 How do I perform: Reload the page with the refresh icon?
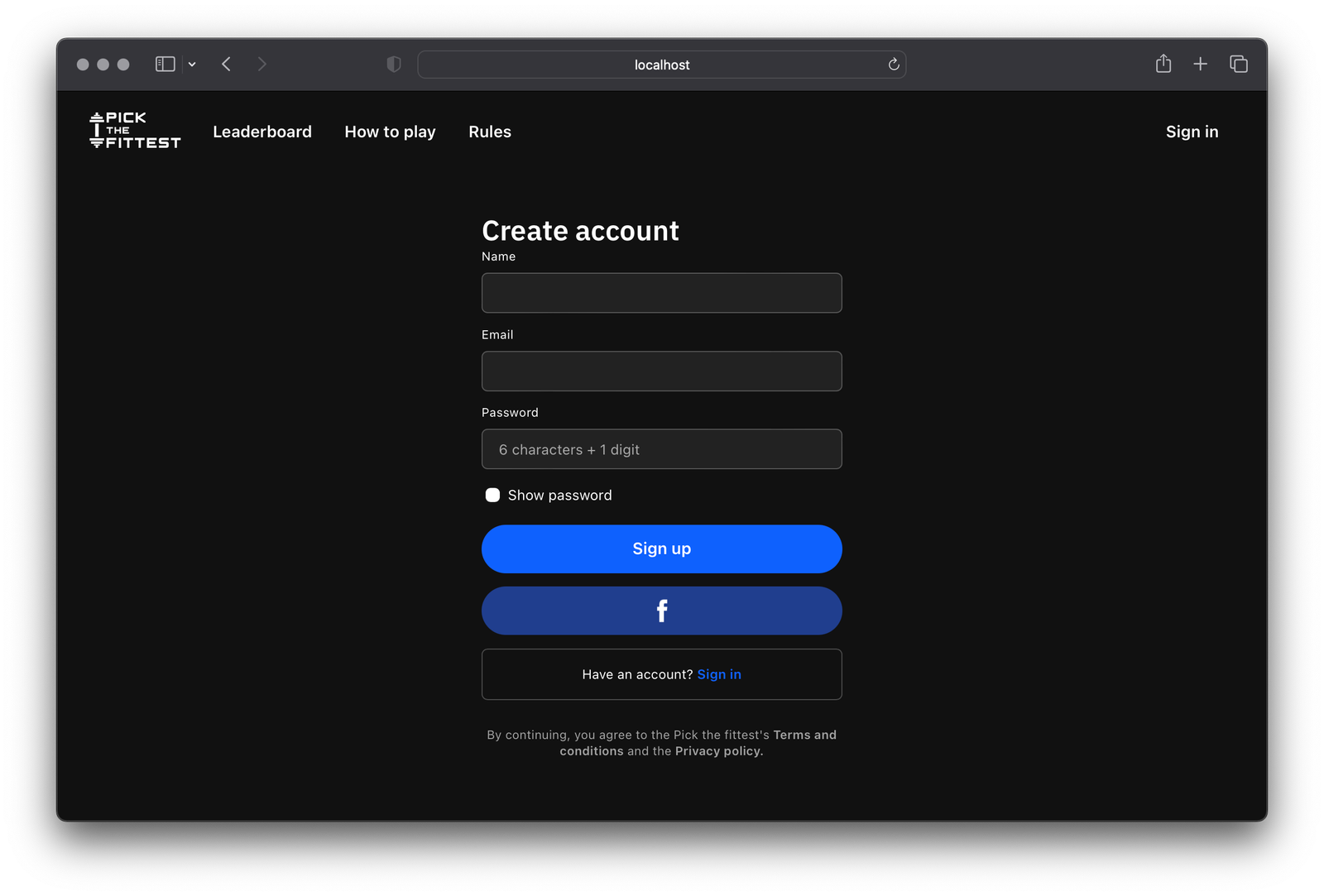click(x=894, y=65)
